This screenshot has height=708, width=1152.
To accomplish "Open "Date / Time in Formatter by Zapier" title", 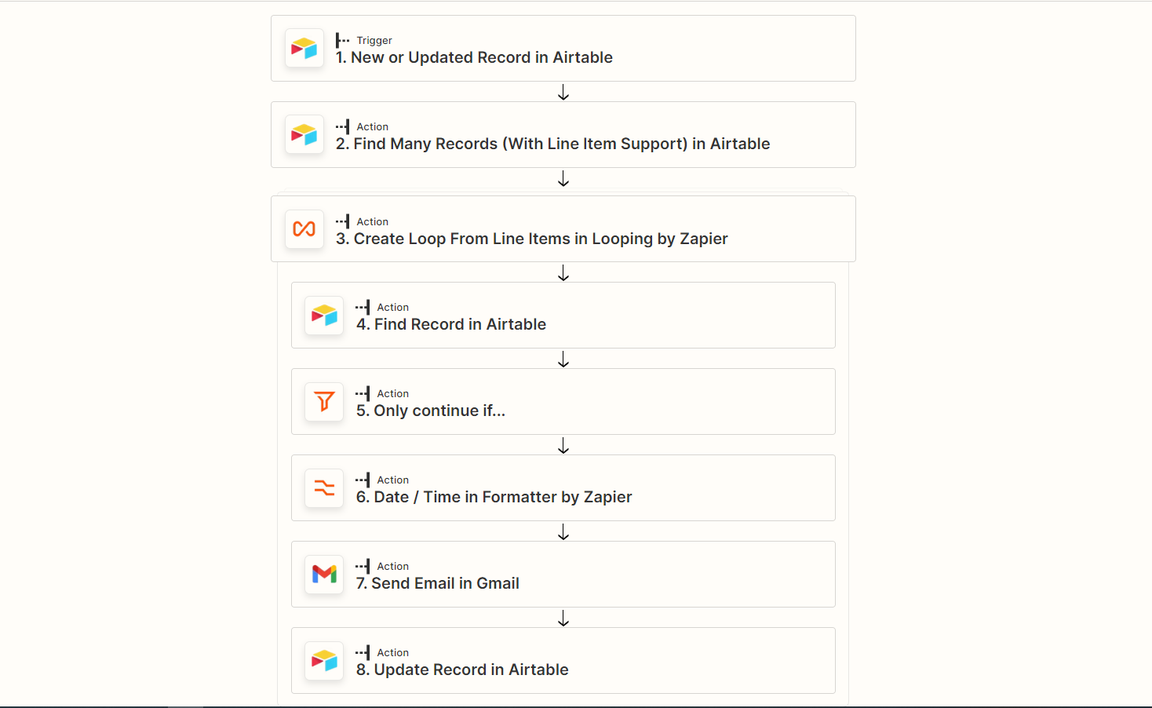I will (x=494, y=497).
